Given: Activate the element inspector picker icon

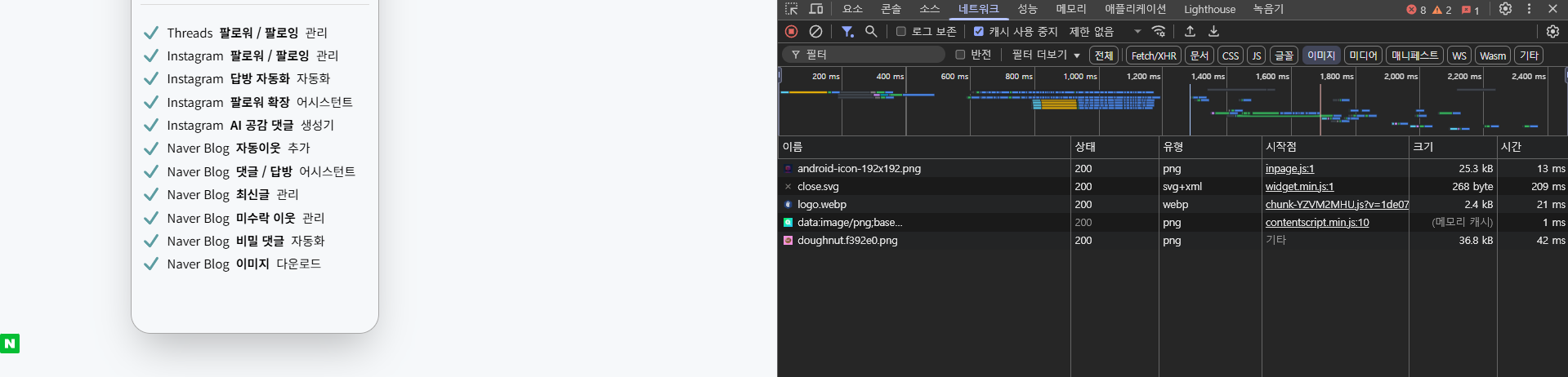Looking at the screenshot, I should pyautogui.click(x=791, y=9).
